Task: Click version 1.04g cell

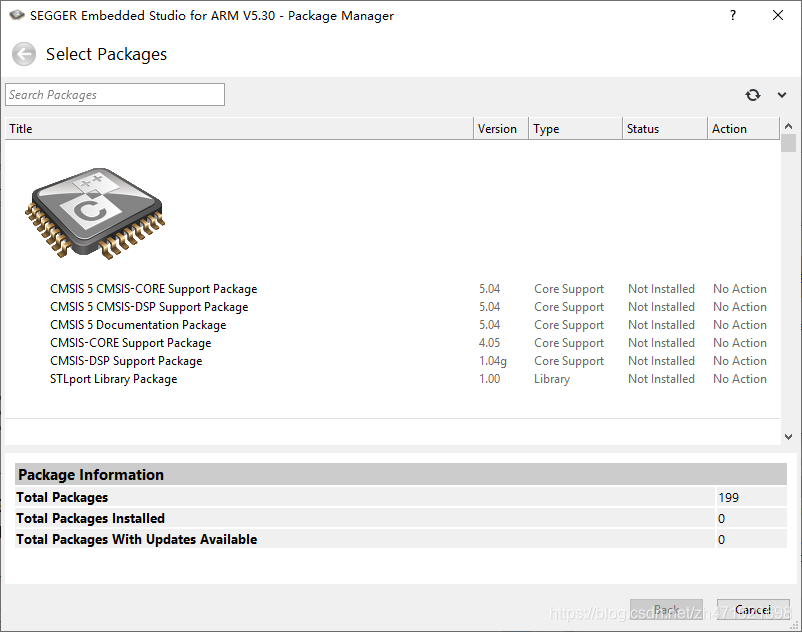Action: [493, 361]
